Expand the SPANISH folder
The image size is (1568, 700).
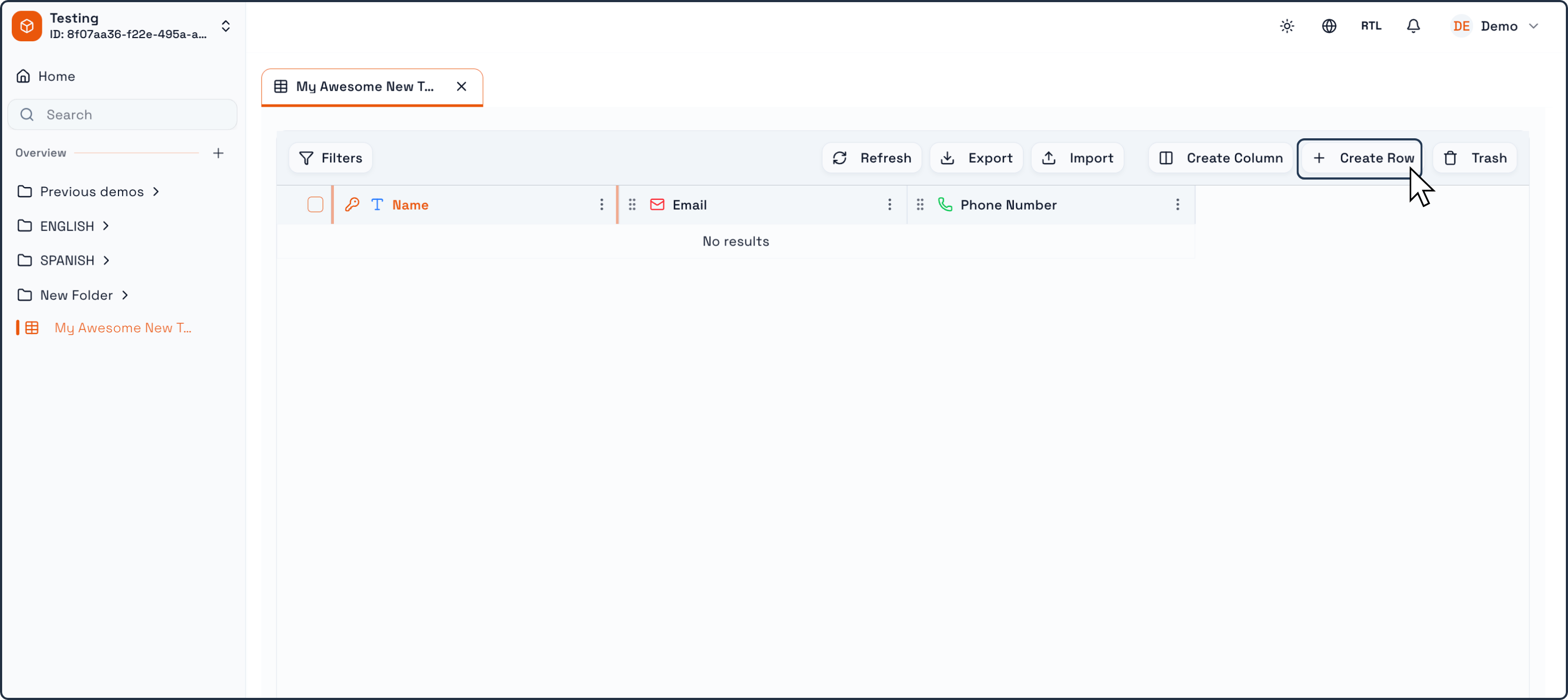click(64, 260)
